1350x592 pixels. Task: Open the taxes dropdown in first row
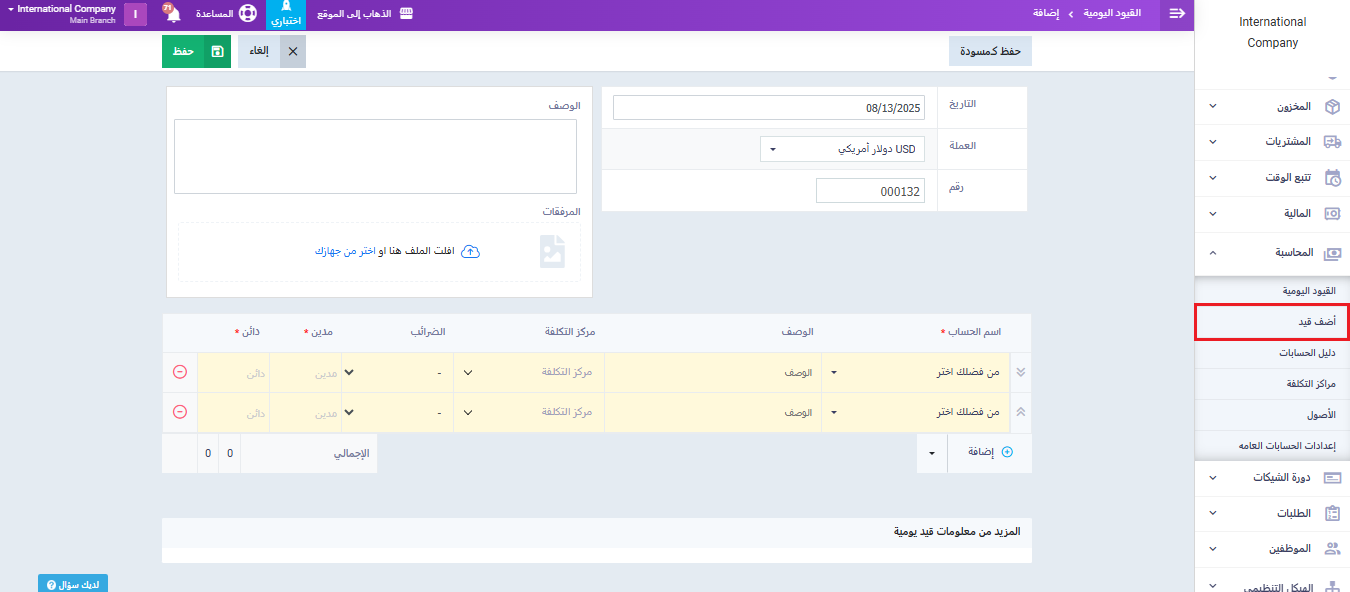(x=398, y=372)
